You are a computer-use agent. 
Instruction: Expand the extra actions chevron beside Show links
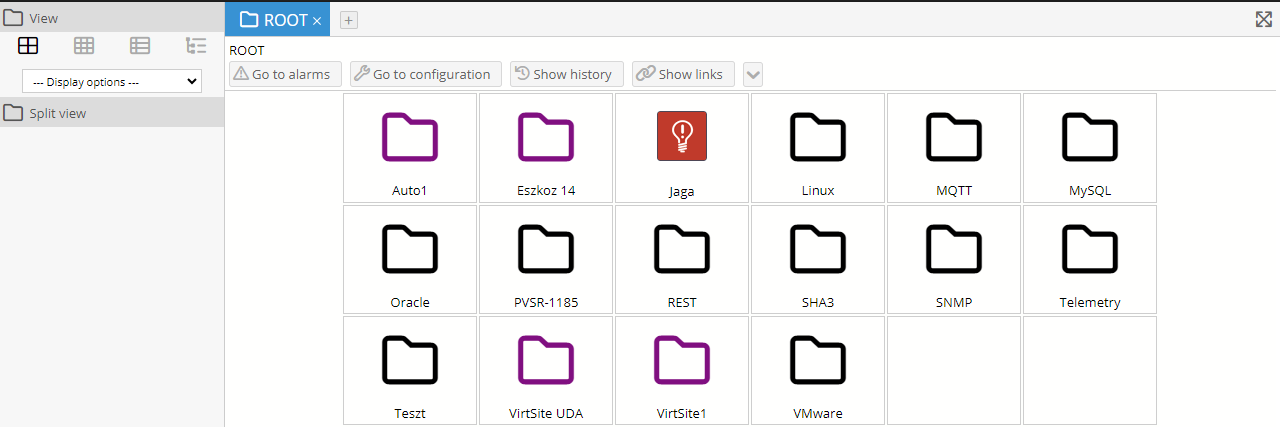click(x=753, y=74)
